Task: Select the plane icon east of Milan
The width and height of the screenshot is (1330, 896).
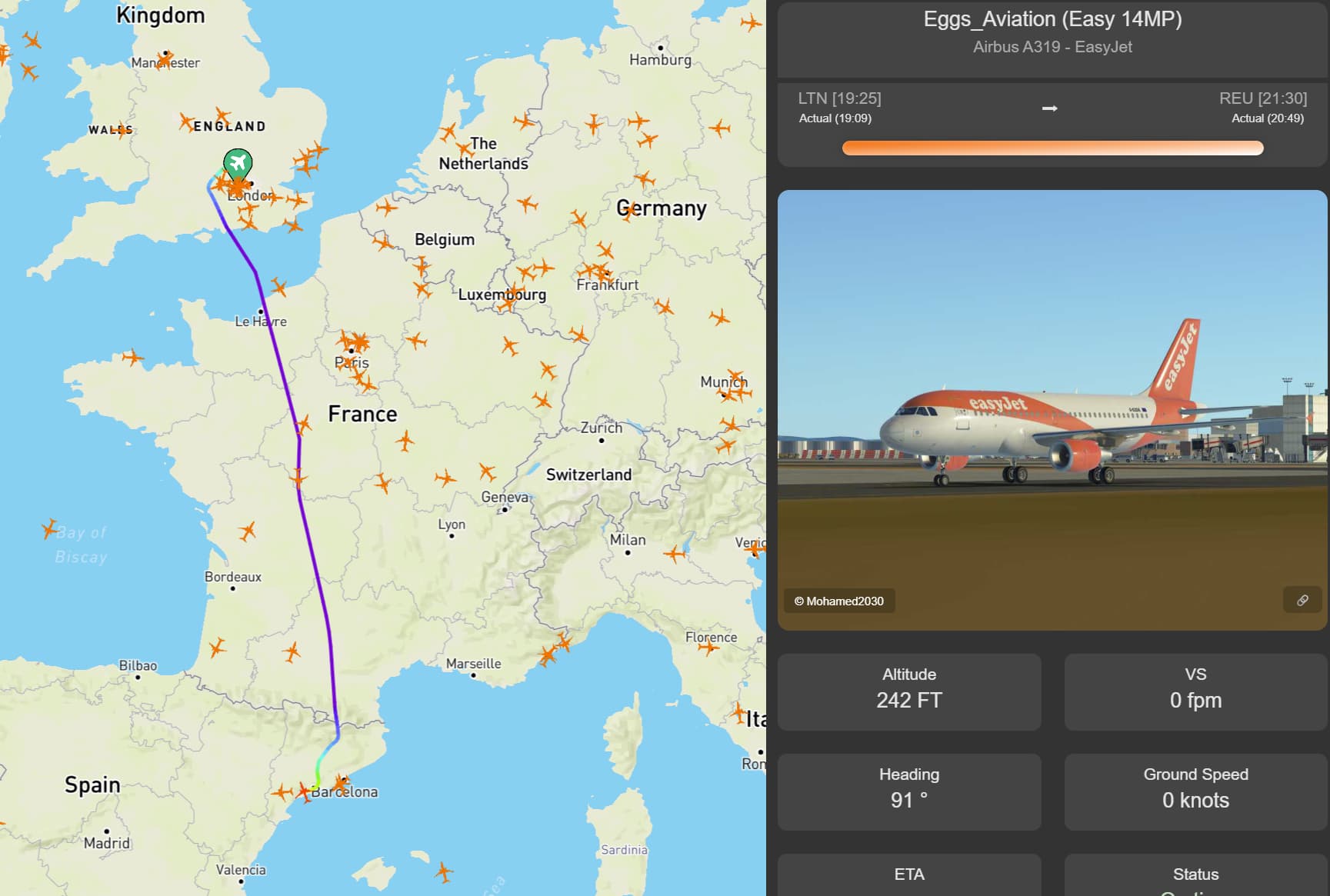Action: [x=675, y=553]
